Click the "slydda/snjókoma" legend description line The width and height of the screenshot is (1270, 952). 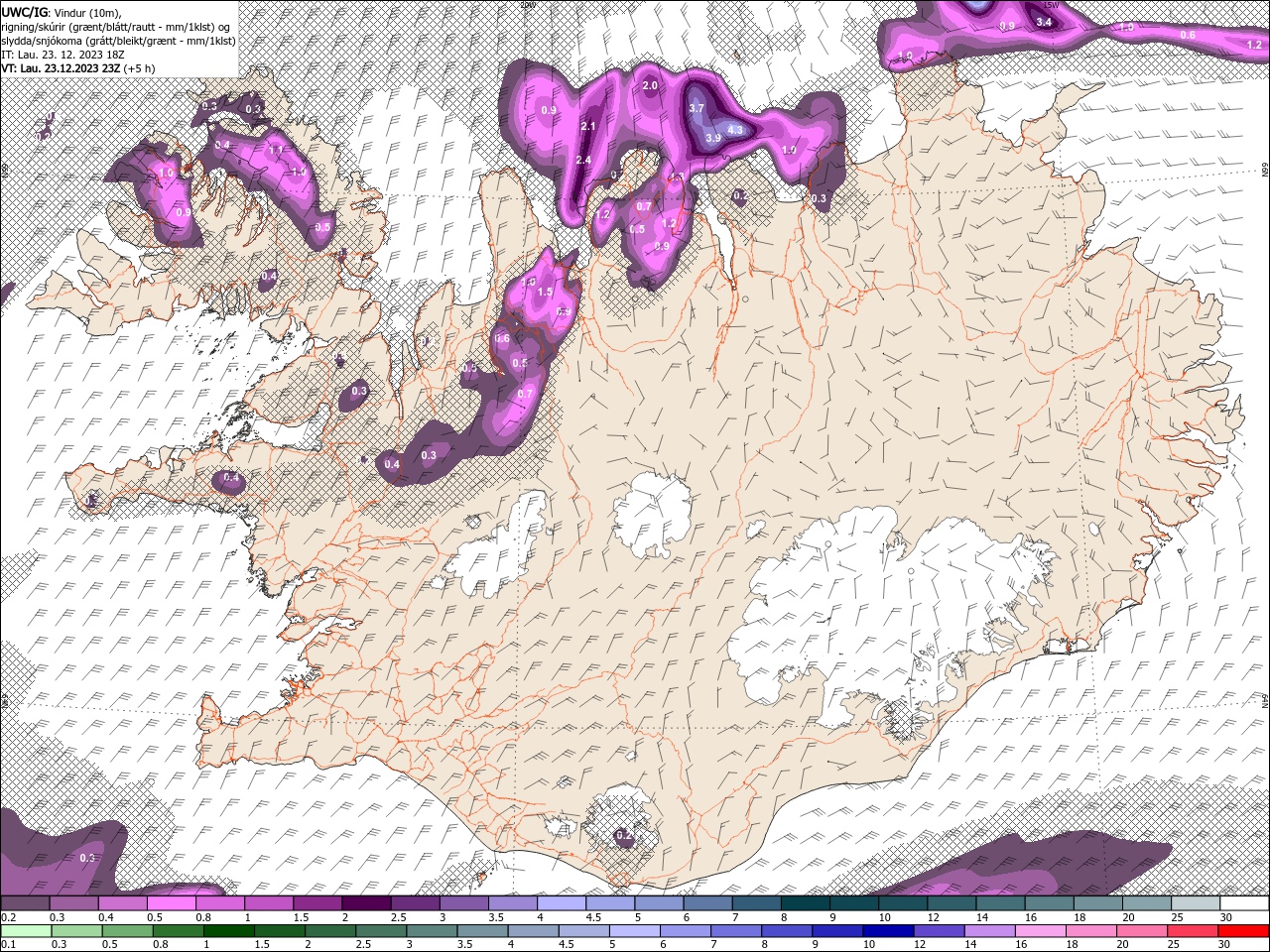(x=118, y=41)
